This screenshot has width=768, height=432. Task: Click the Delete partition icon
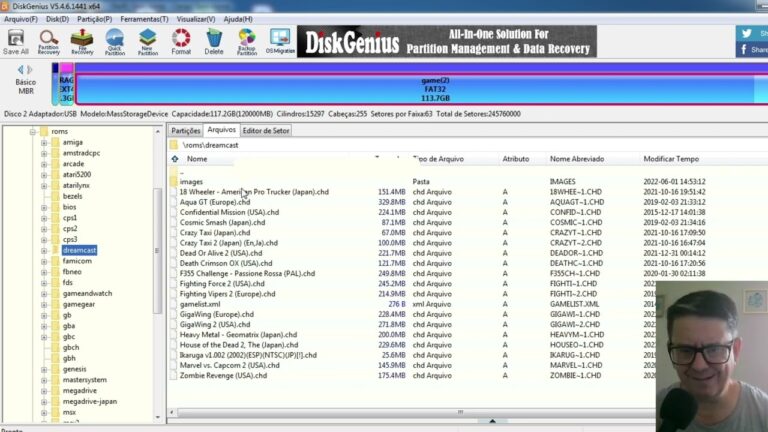[214, 42]
